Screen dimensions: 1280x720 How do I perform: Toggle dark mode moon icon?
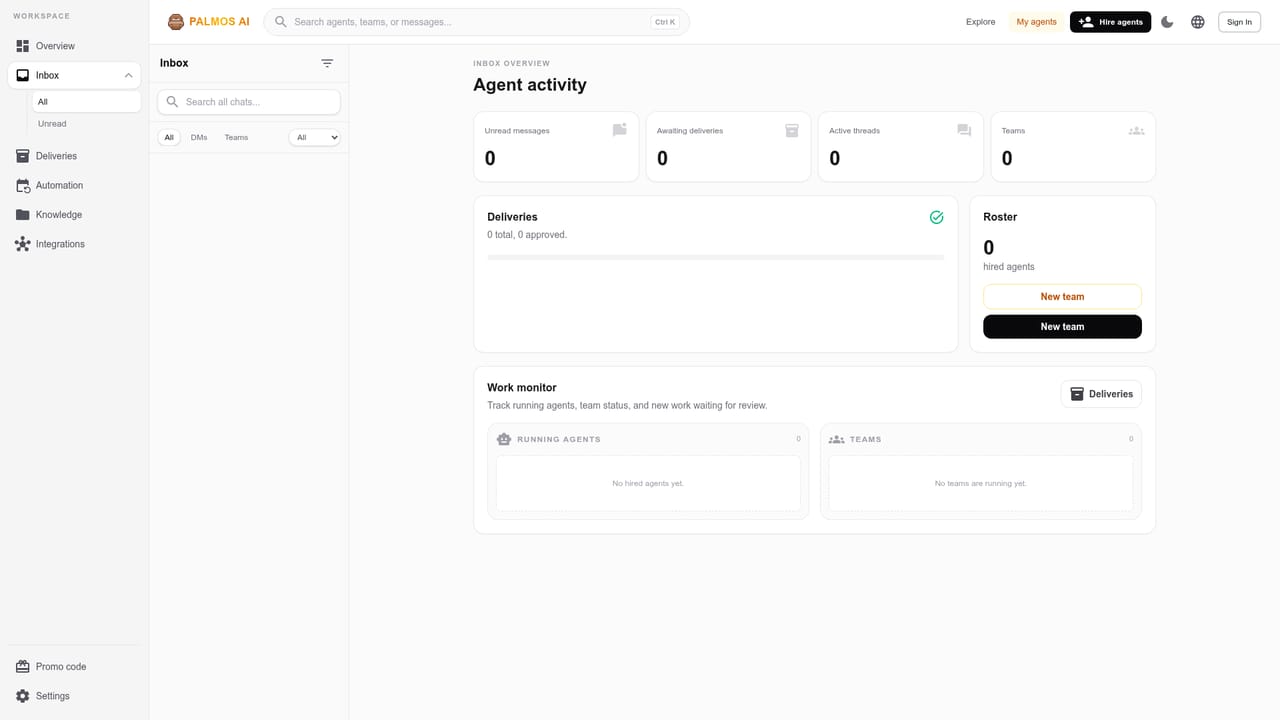coord(1167,22)
